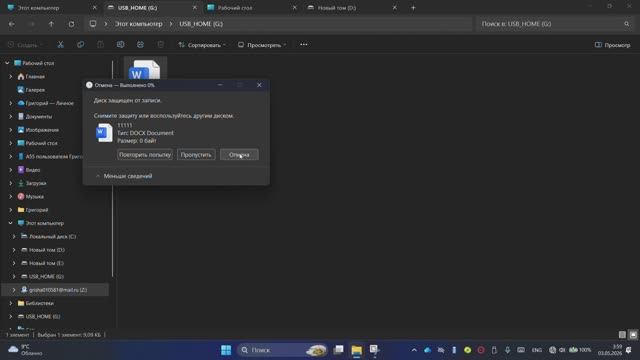Switch to the Новый том (D:) tab
This screenshot has width=640, height=360.
coord(337,8)
